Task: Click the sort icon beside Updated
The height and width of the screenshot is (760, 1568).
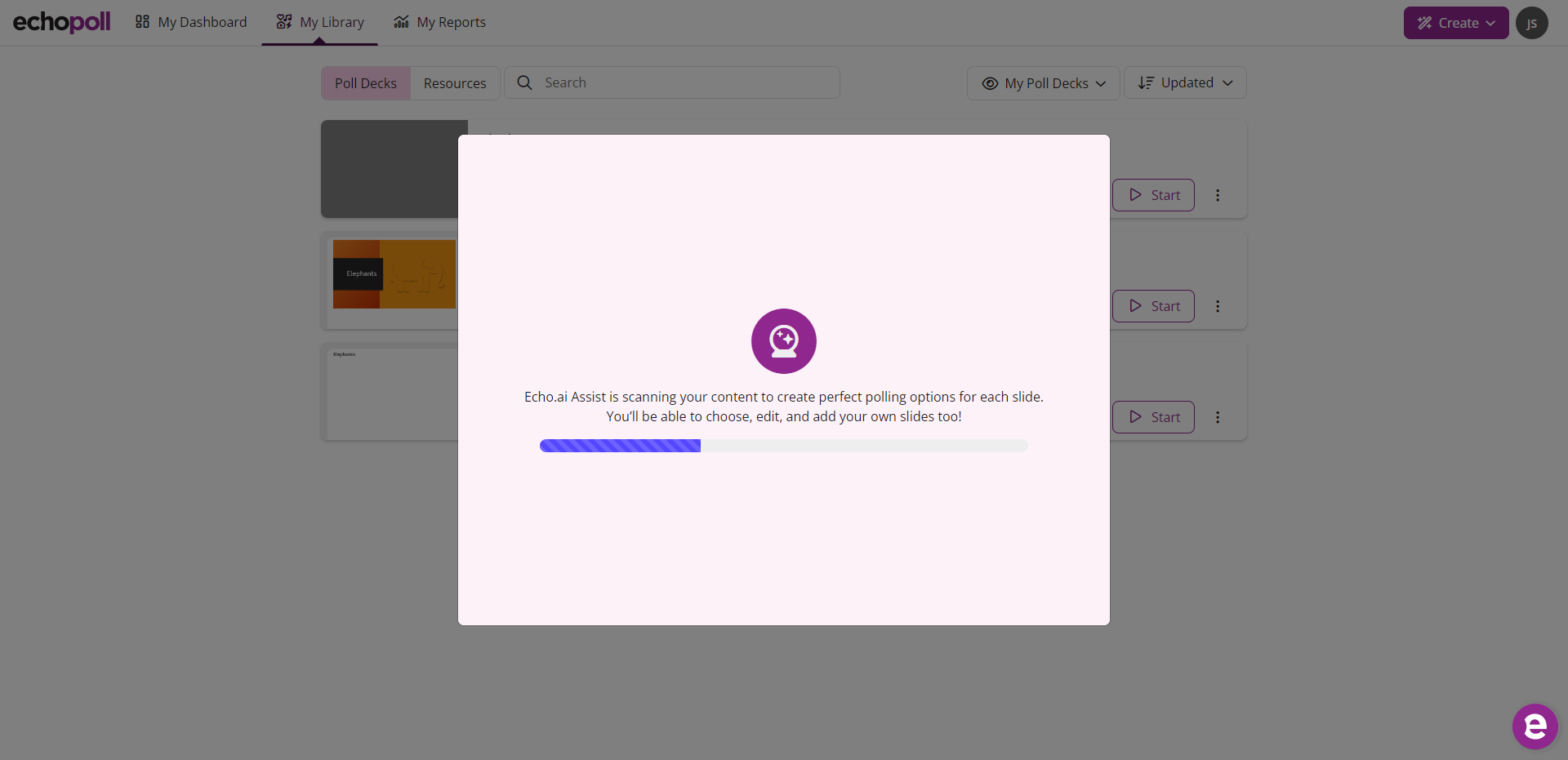Action: coord(1146,82)
